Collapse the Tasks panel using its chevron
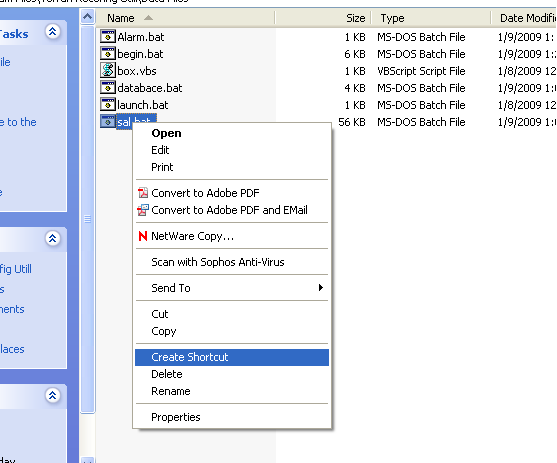 coord(53,32)
